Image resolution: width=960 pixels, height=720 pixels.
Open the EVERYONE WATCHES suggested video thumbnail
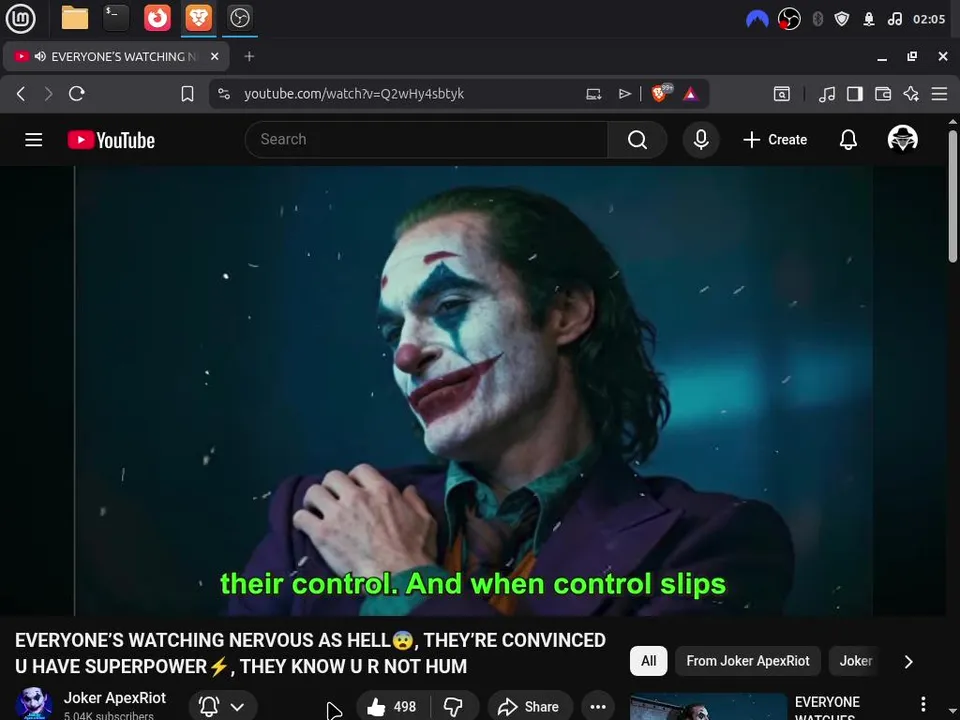point(708,707)
